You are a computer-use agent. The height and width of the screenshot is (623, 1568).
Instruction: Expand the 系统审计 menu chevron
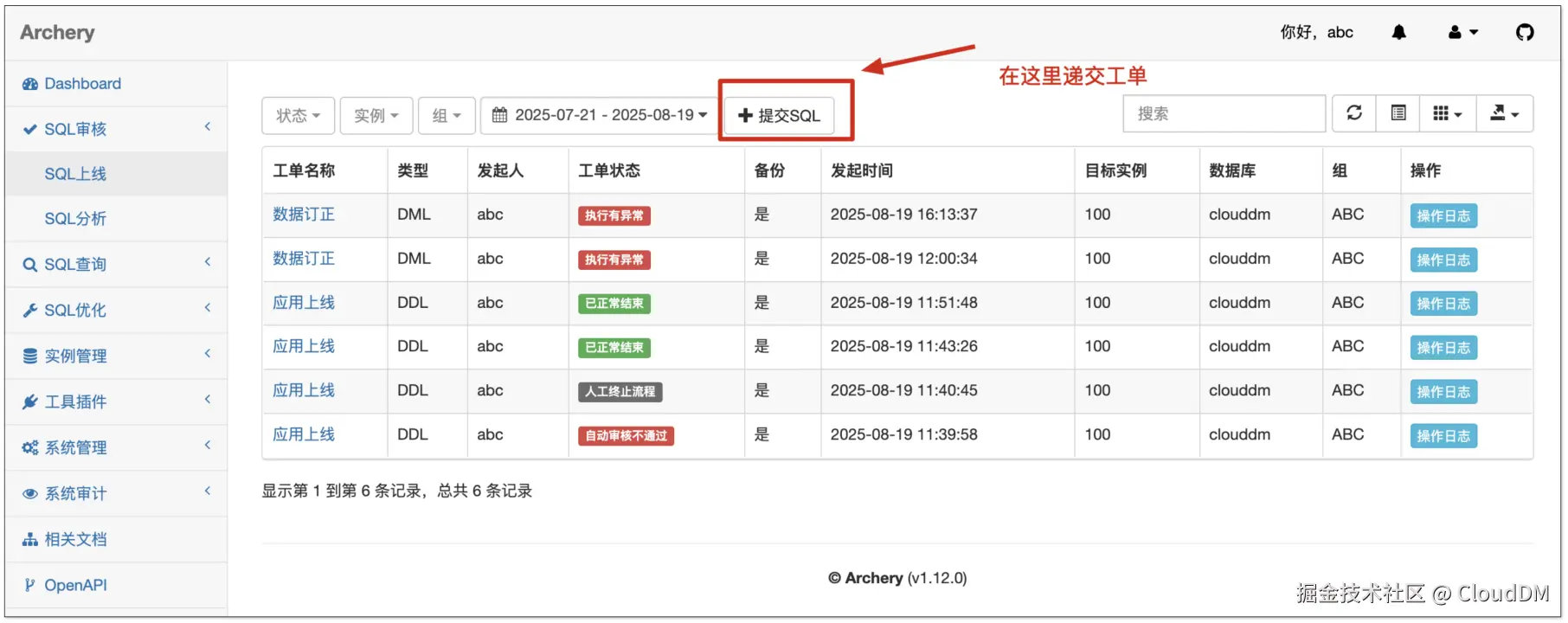[208, 491]
